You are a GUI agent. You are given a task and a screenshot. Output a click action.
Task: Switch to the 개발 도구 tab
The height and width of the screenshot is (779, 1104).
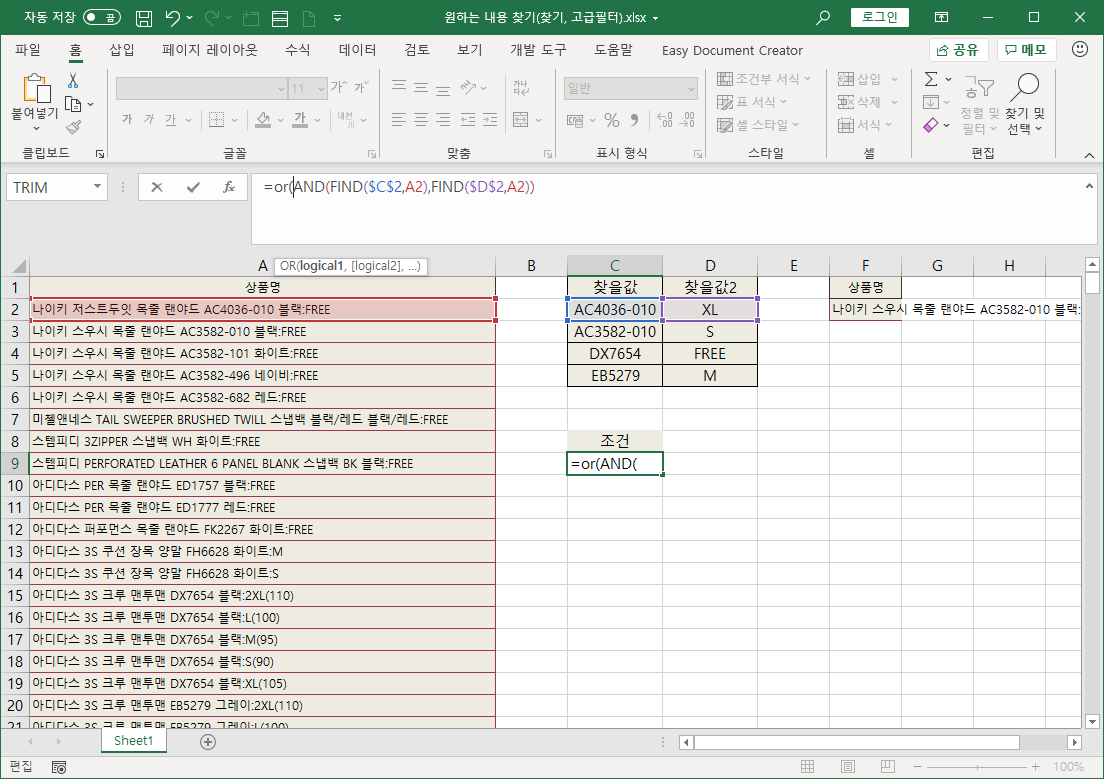click(x=538, y=50)
